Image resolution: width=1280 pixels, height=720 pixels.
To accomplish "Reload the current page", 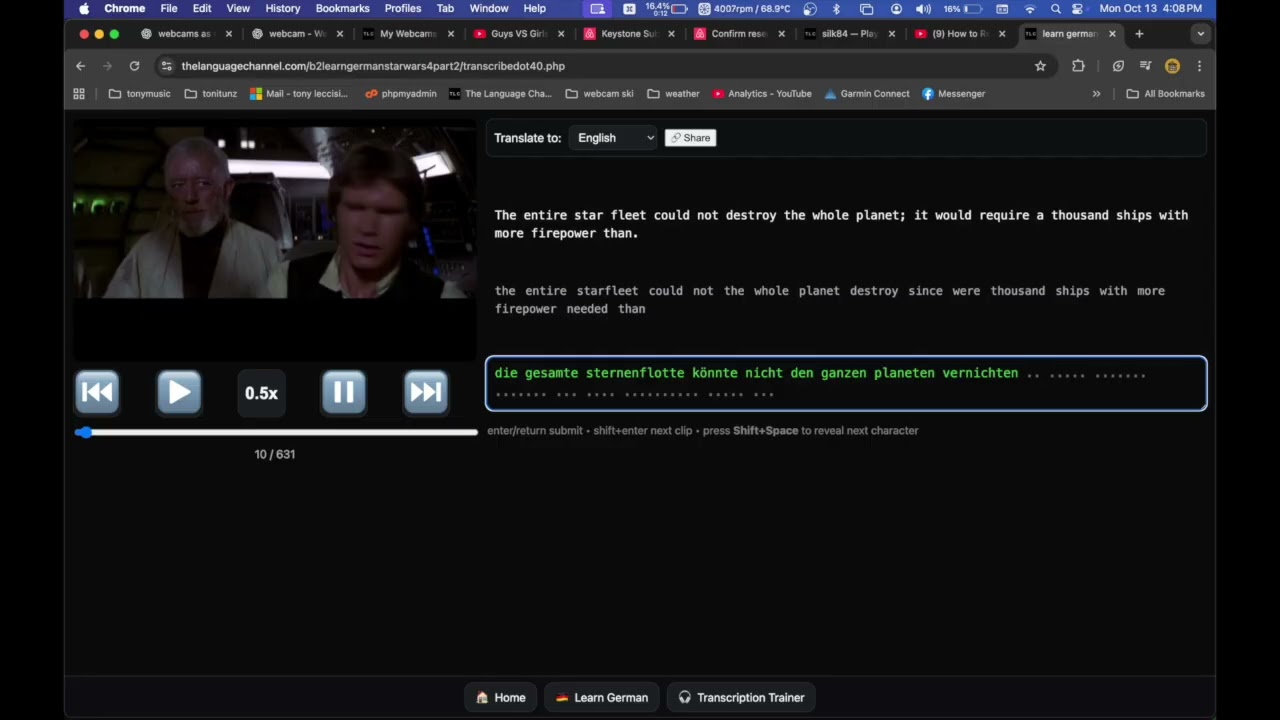I will pyautogui.click(x=134, y=66).
